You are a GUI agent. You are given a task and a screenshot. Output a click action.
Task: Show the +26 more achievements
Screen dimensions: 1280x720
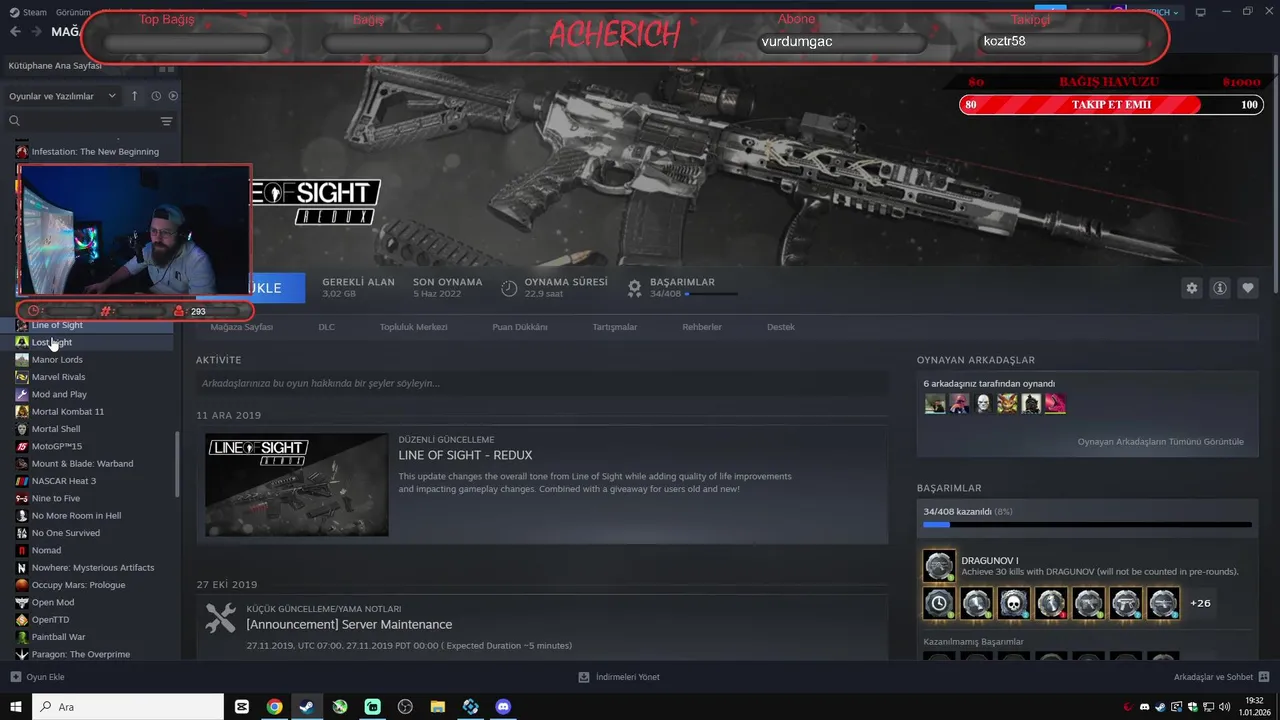[x=1200, y=603]
